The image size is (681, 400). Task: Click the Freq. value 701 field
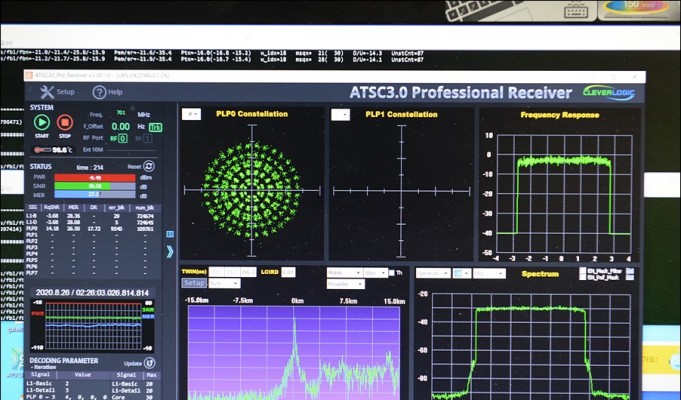(121, 113)
